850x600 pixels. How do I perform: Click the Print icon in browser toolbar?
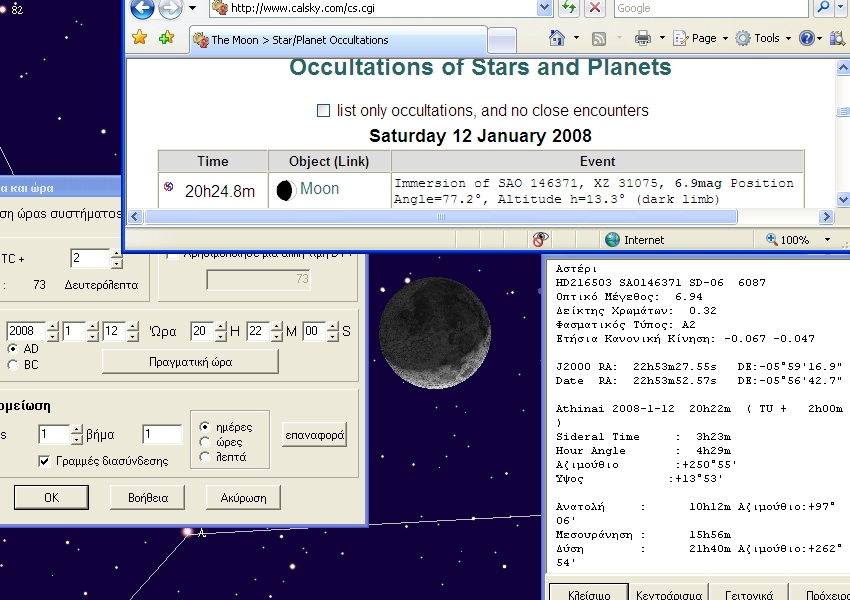(643, 38)
